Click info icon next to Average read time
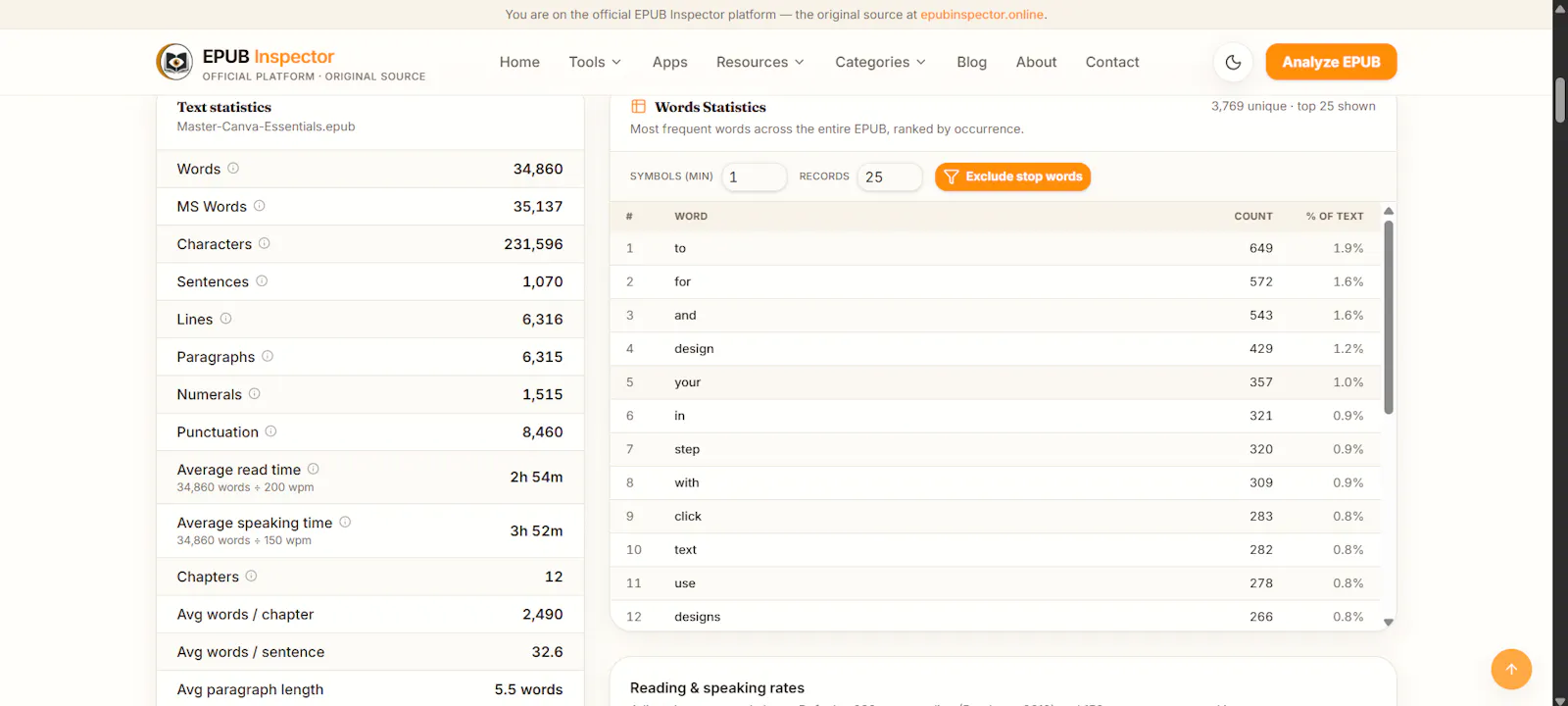This screenshot has height=706, width=1568. [x=314, y=469]
